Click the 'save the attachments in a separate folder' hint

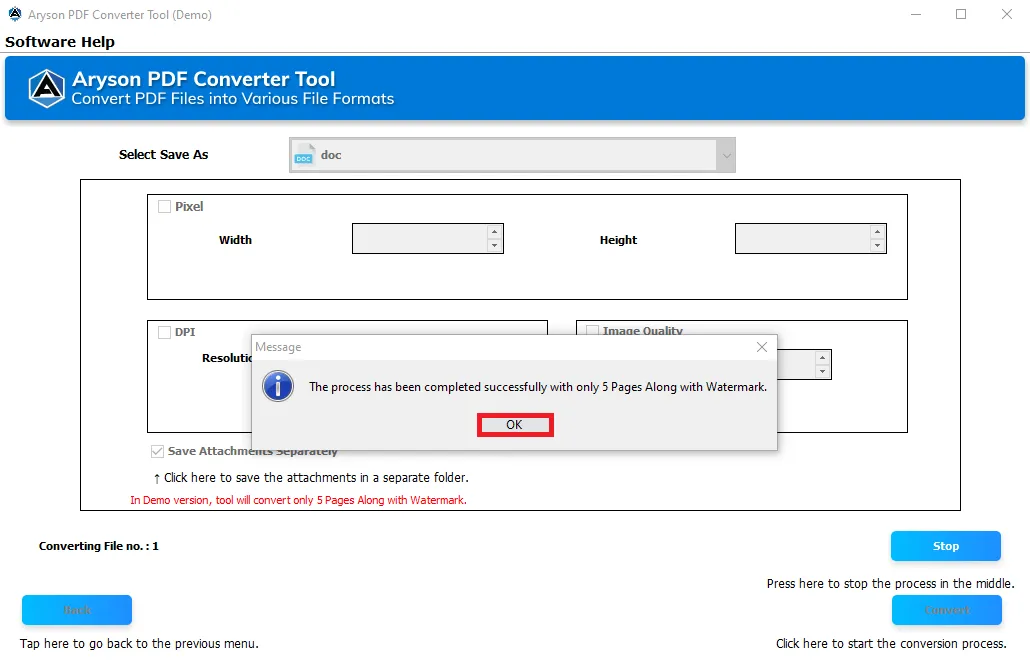coord(311,477)
